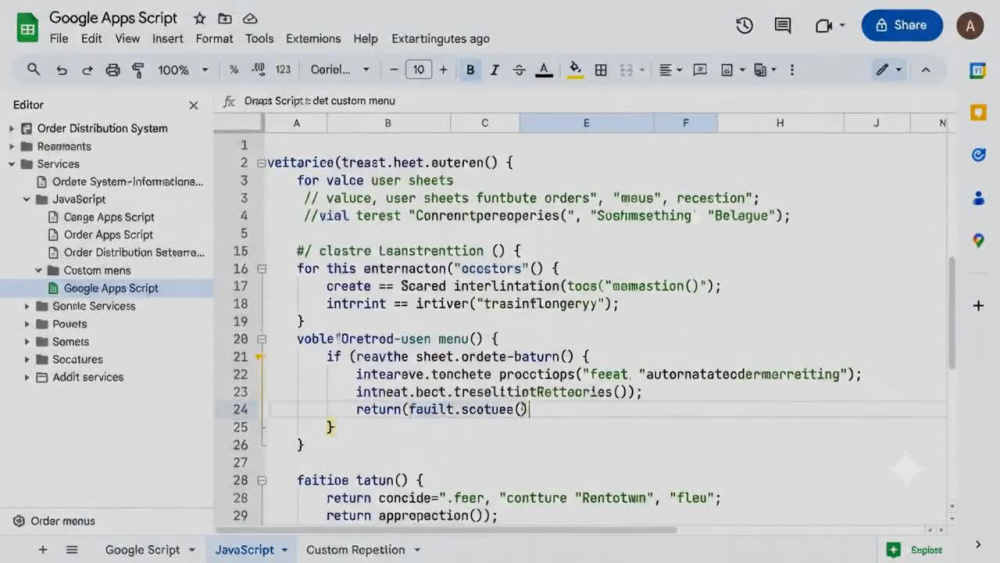Collapse code fold on first line 28

coord(261,481)
